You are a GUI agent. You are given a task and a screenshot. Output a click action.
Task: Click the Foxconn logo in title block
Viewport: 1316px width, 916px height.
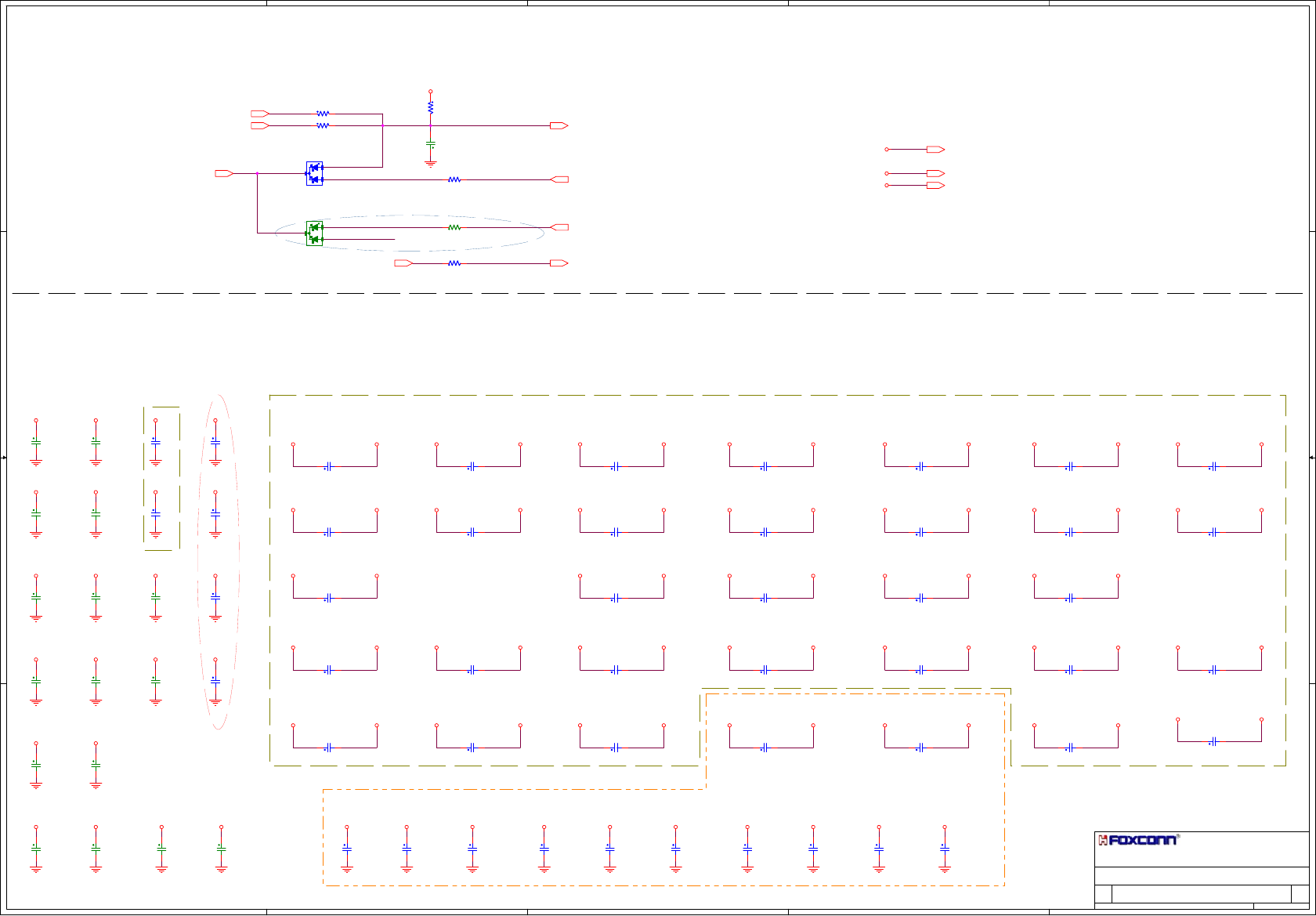coord(1138,840)
